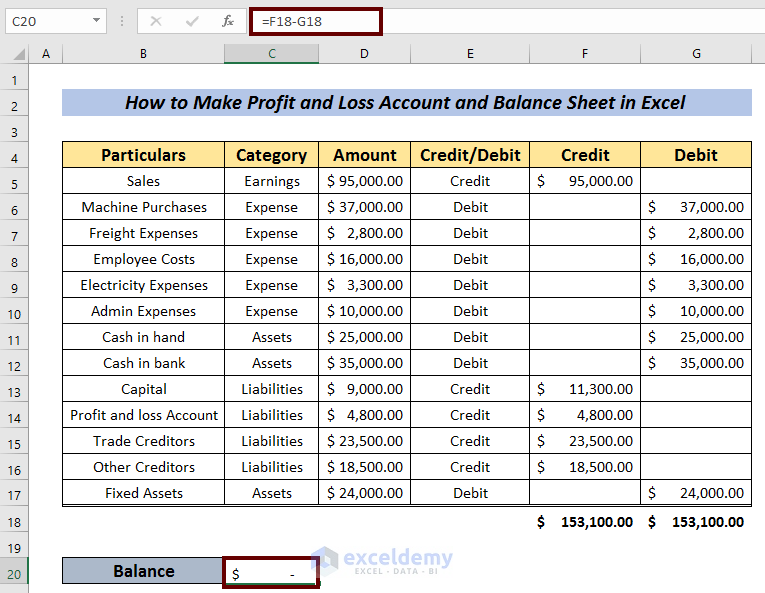The image size is (765, 593).
Task: Click the Cancel (X) formula bar icon
Action: (156, 21)
